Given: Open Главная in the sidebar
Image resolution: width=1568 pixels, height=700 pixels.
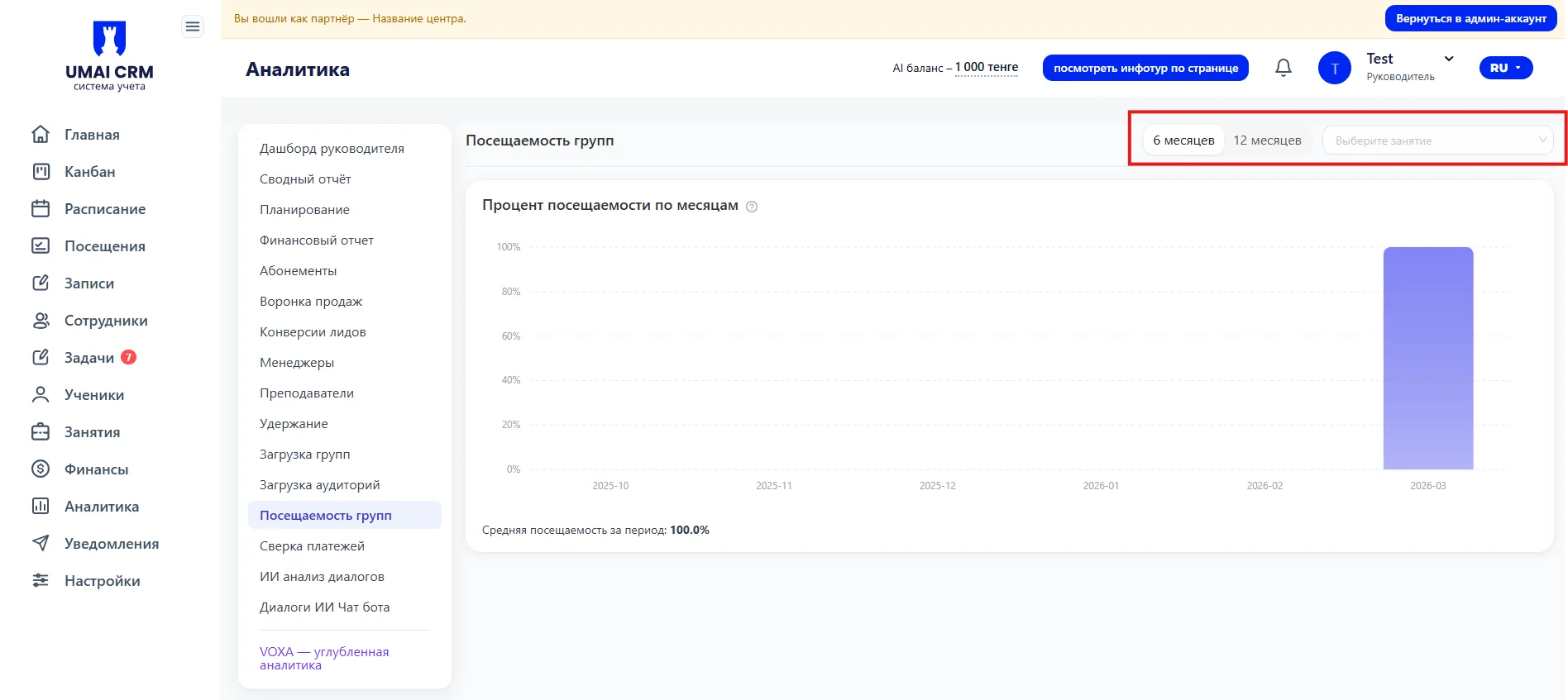Looking at the screenshot, I should coord(92,135).
